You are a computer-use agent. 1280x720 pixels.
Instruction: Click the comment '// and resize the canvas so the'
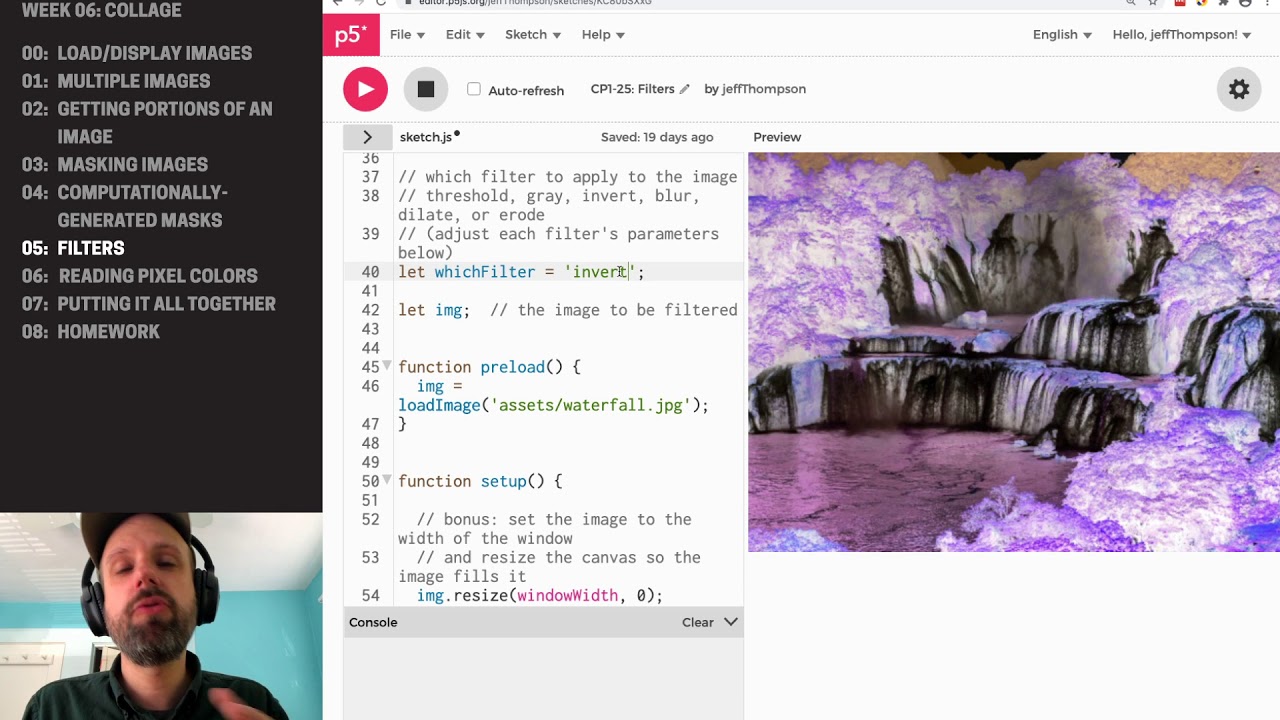[558, 557]
